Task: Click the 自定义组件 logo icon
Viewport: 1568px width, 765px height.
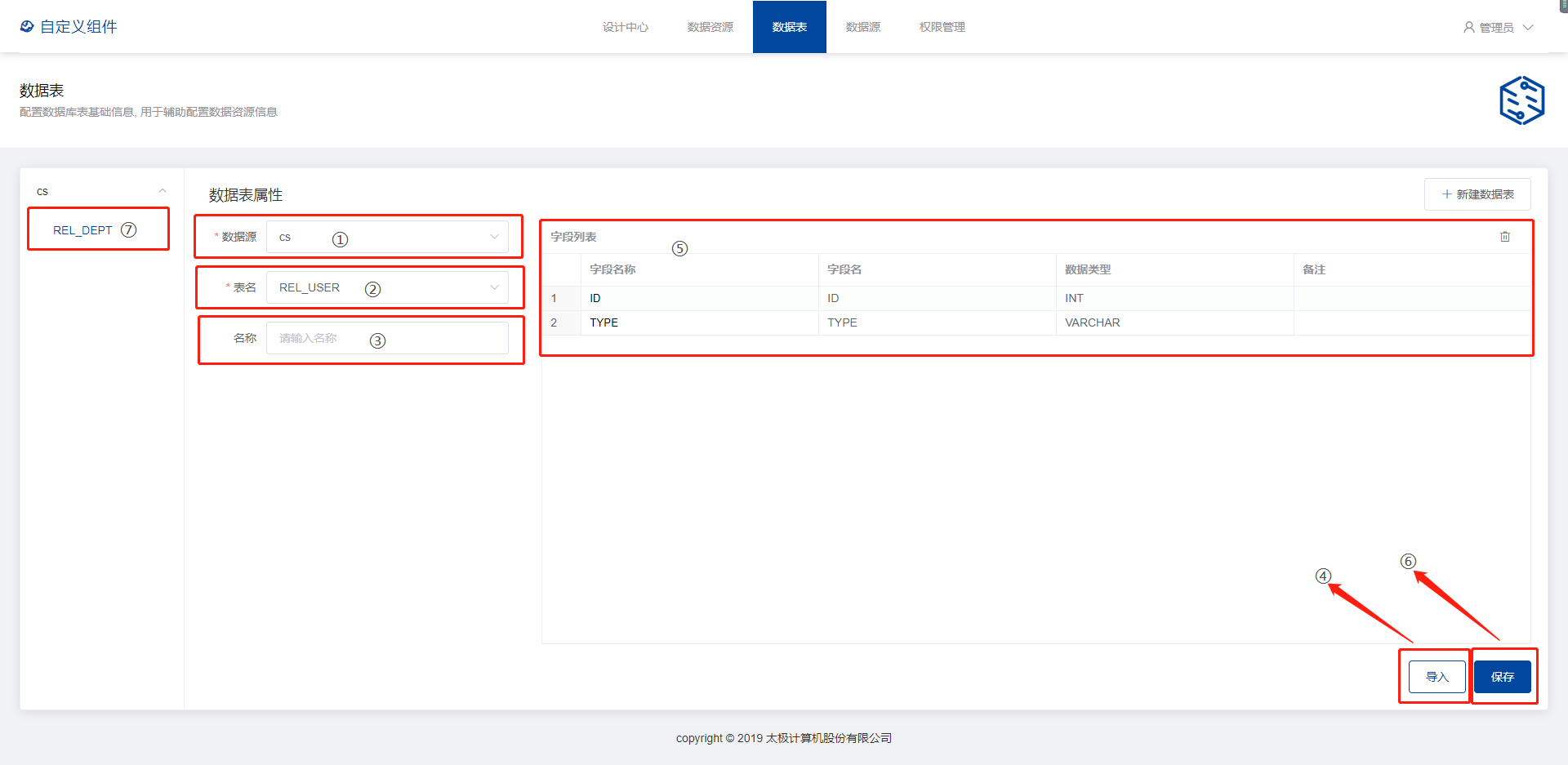Action: coord(27,27)
